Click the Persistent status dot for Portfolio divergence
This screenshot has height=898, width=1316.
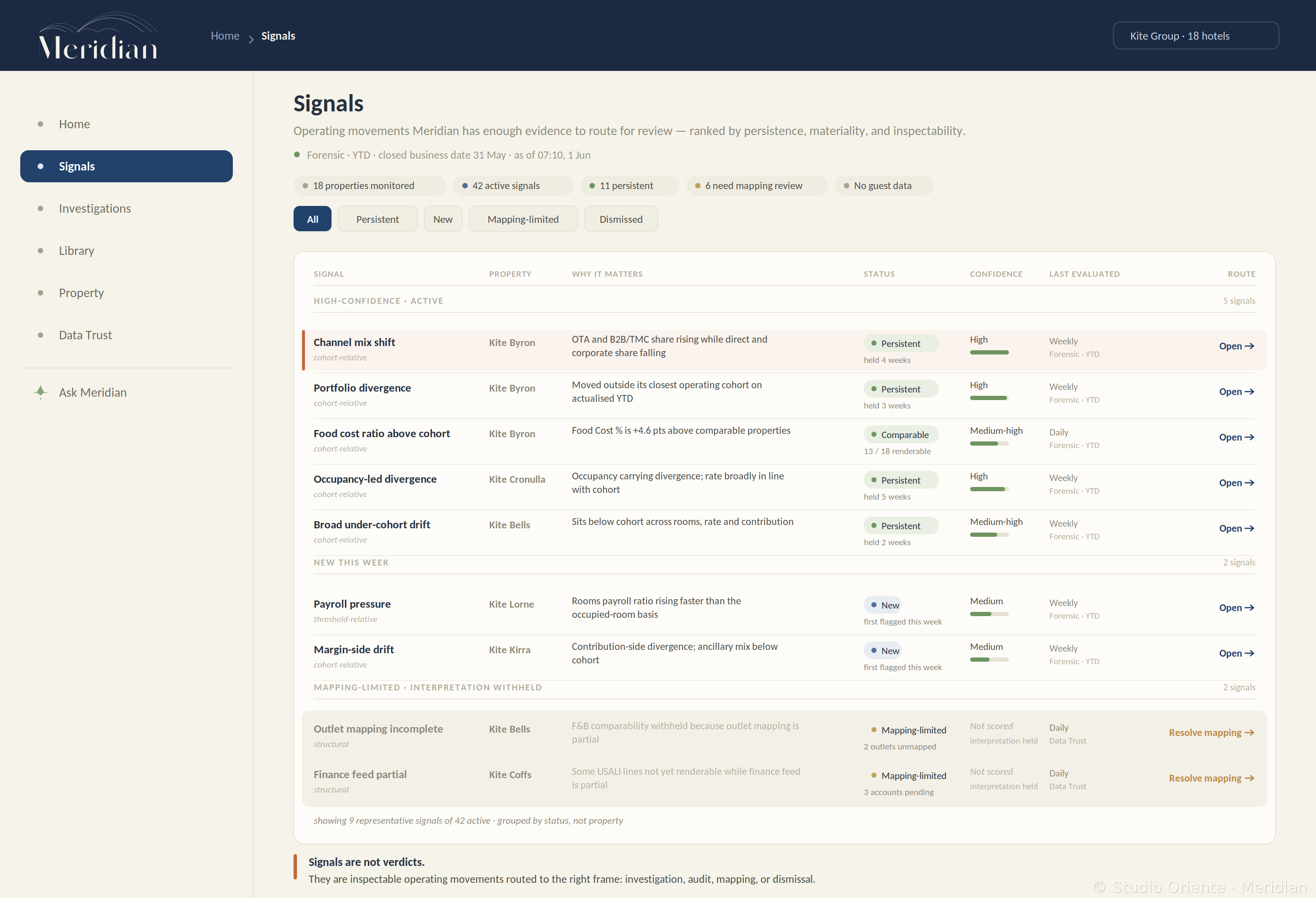(874, 389)
